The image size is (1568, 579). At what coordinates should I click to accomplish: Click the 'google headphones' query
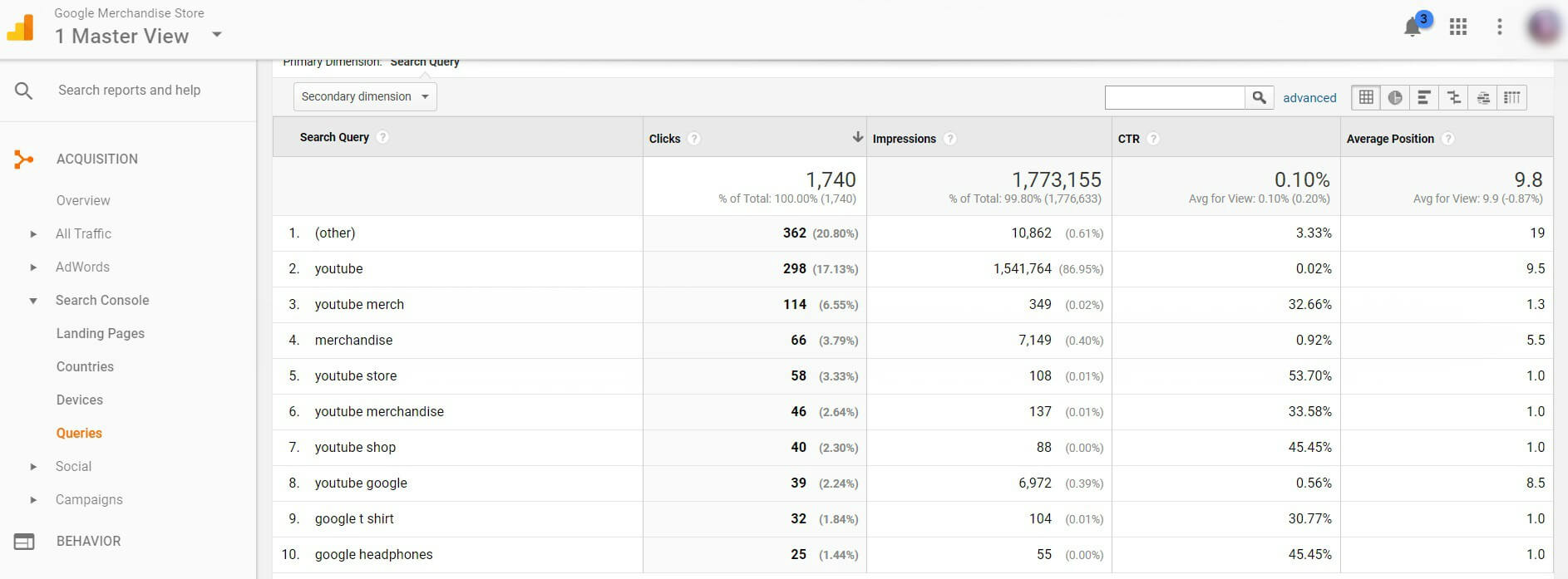373,554
